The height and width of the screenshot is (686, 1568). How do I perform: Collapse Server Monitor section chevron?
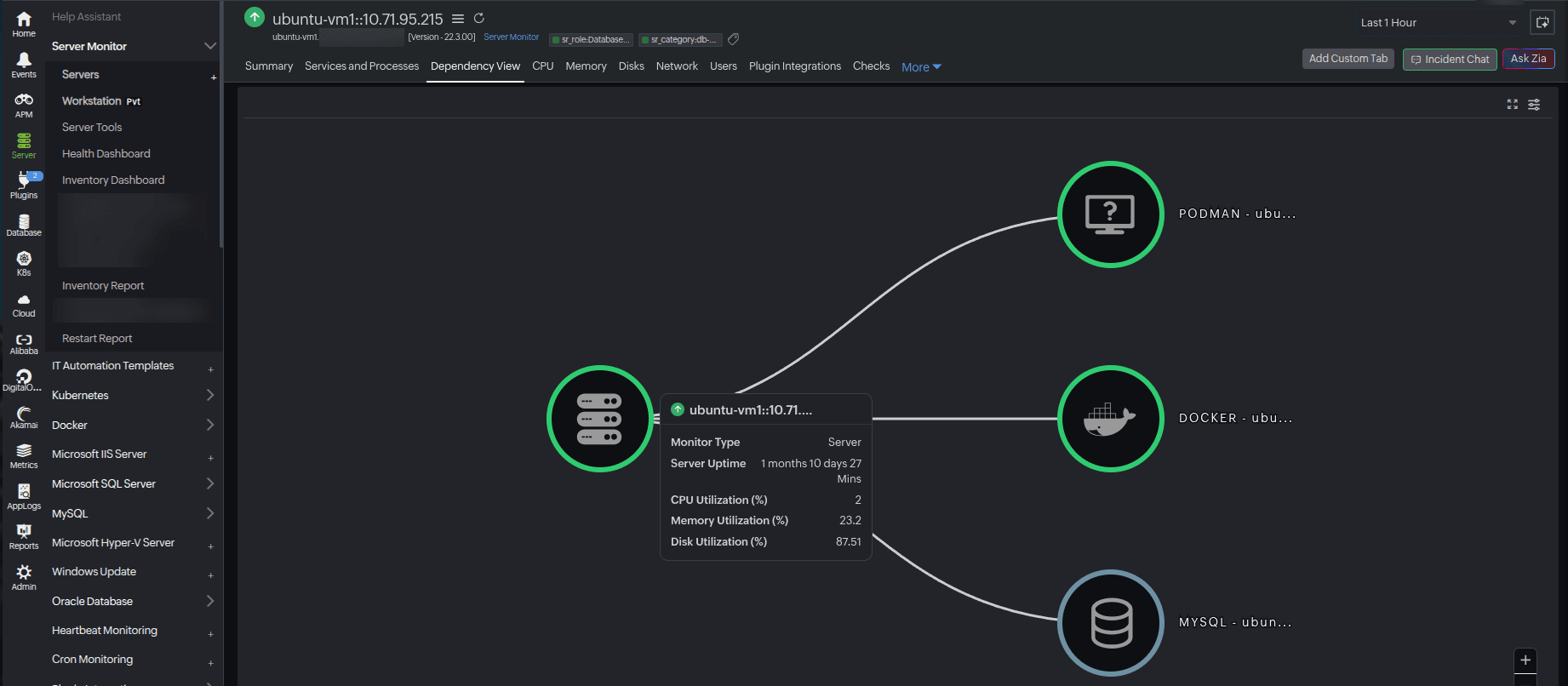click(210, 46)
